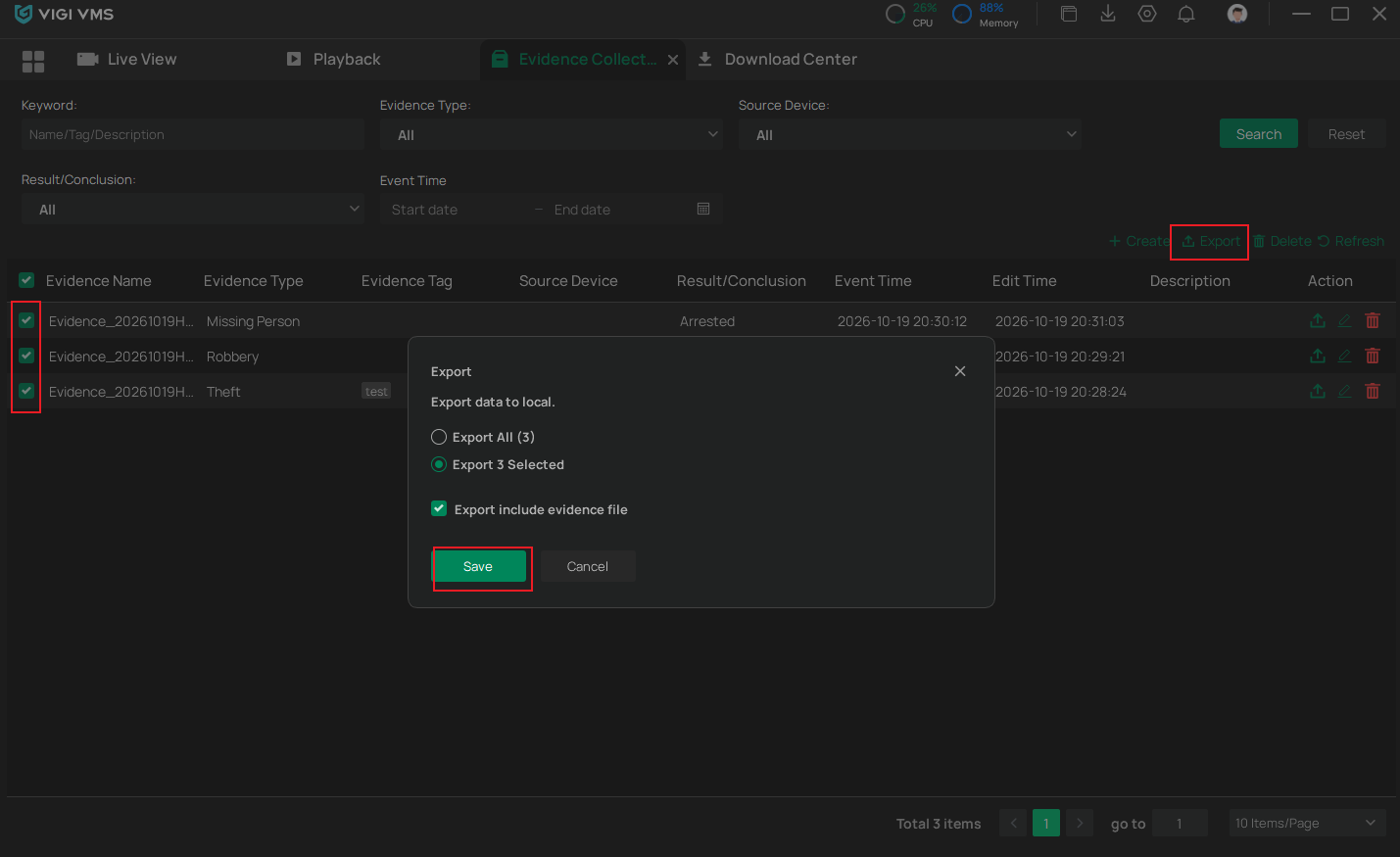Expand the Evidence Type dropdown
The image size is (1400, 857).
(x=552, y=134)
